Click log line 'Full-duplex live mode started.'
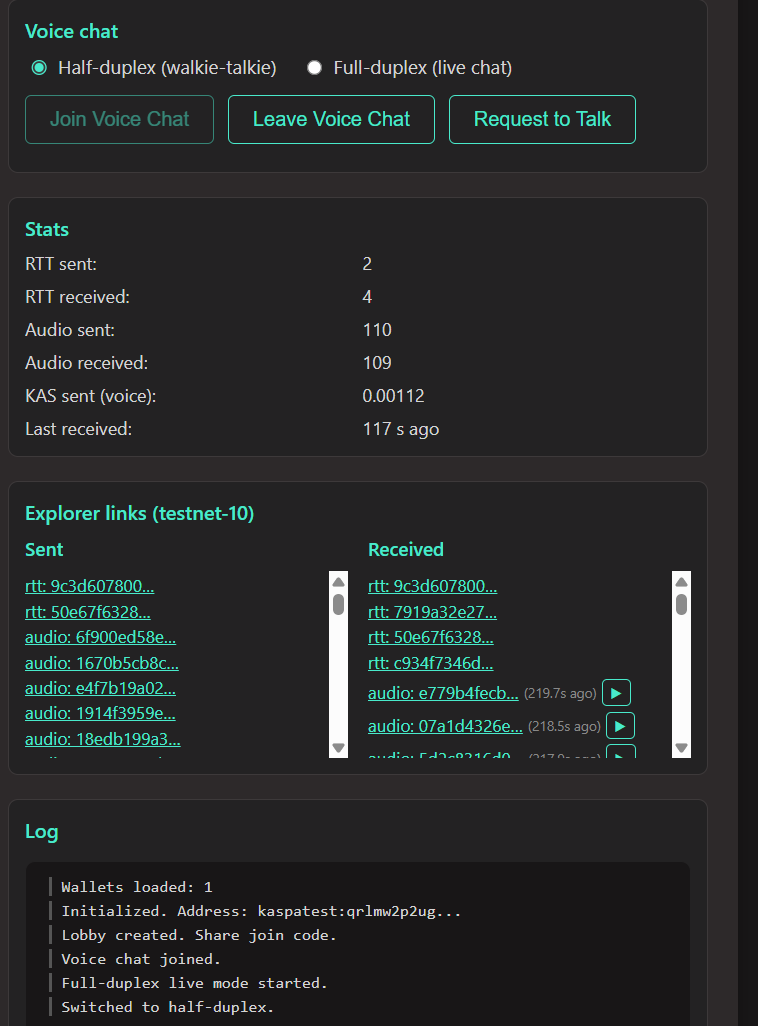758x1026 pixels. pos(194,983)
